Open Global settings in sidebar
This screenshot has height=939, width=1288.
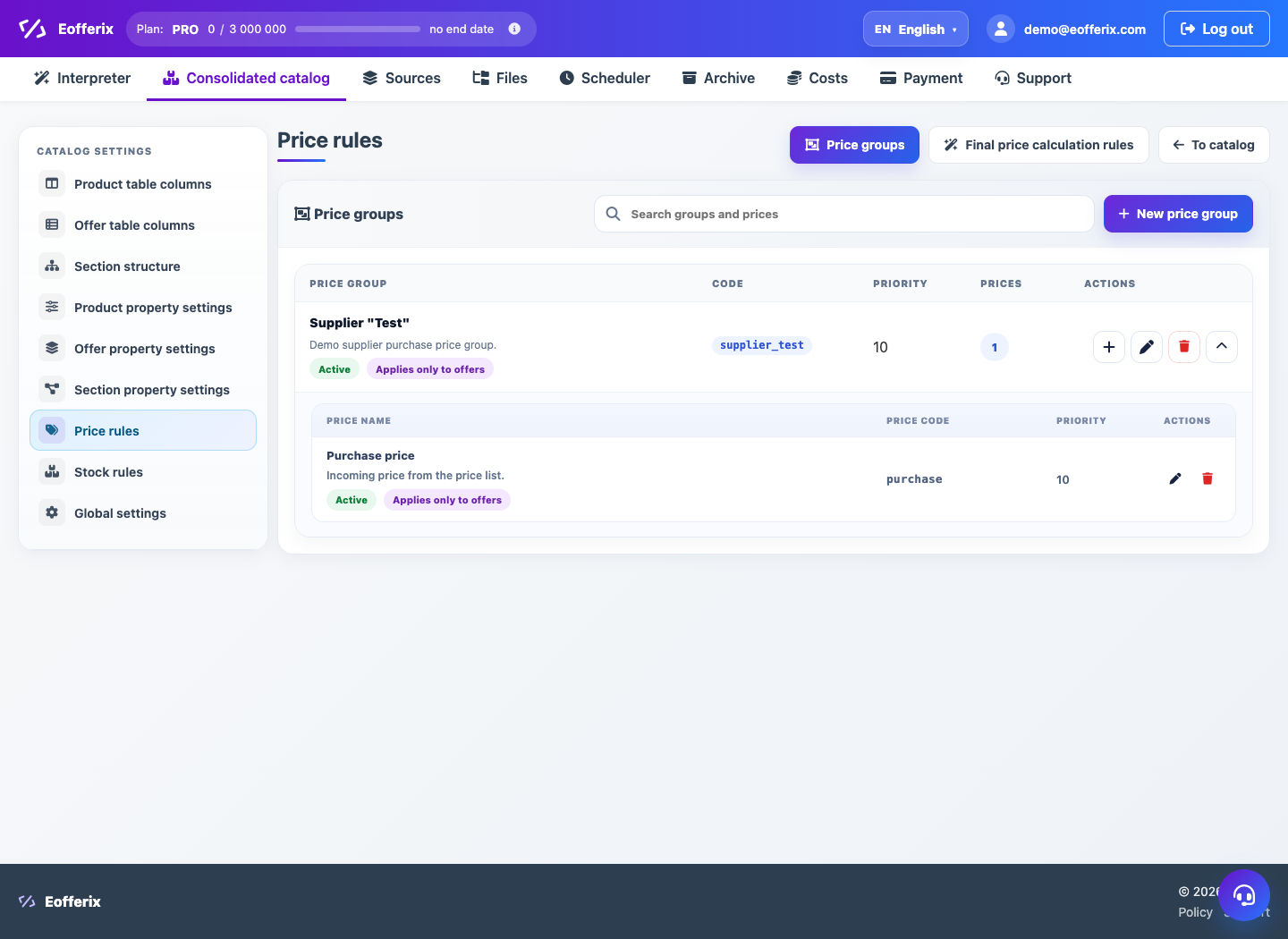point(143,512)
